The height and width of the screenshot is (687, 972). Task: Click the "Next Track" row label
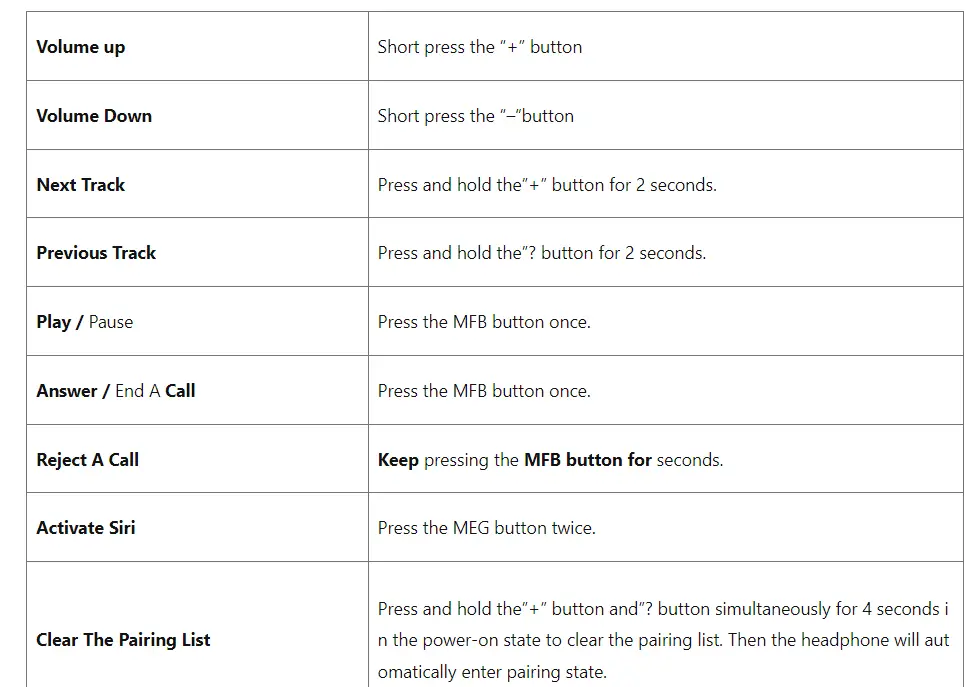pos(81,185)
